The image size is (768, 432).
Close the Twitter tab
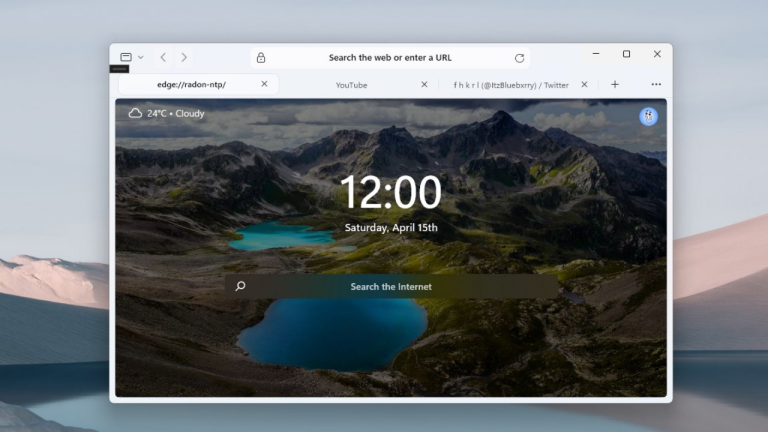coord(584,84)
